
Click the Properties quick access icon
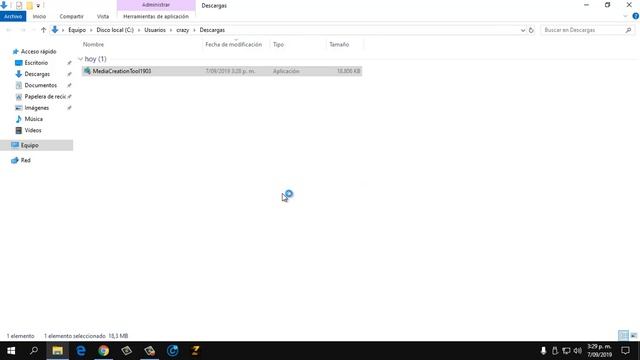click(19, 5)
